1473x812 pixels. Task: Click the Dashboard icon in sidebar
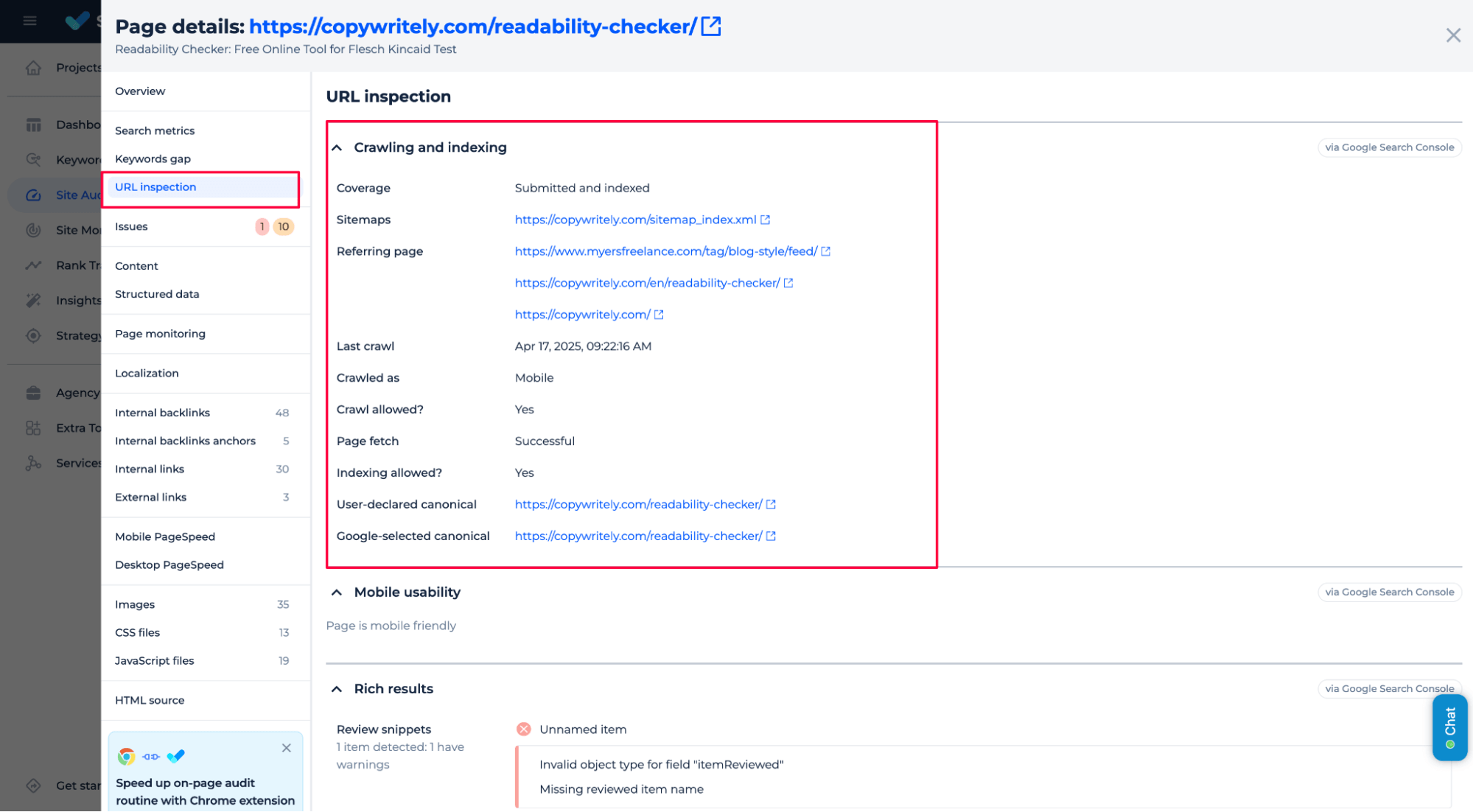[x=34, y=125]
